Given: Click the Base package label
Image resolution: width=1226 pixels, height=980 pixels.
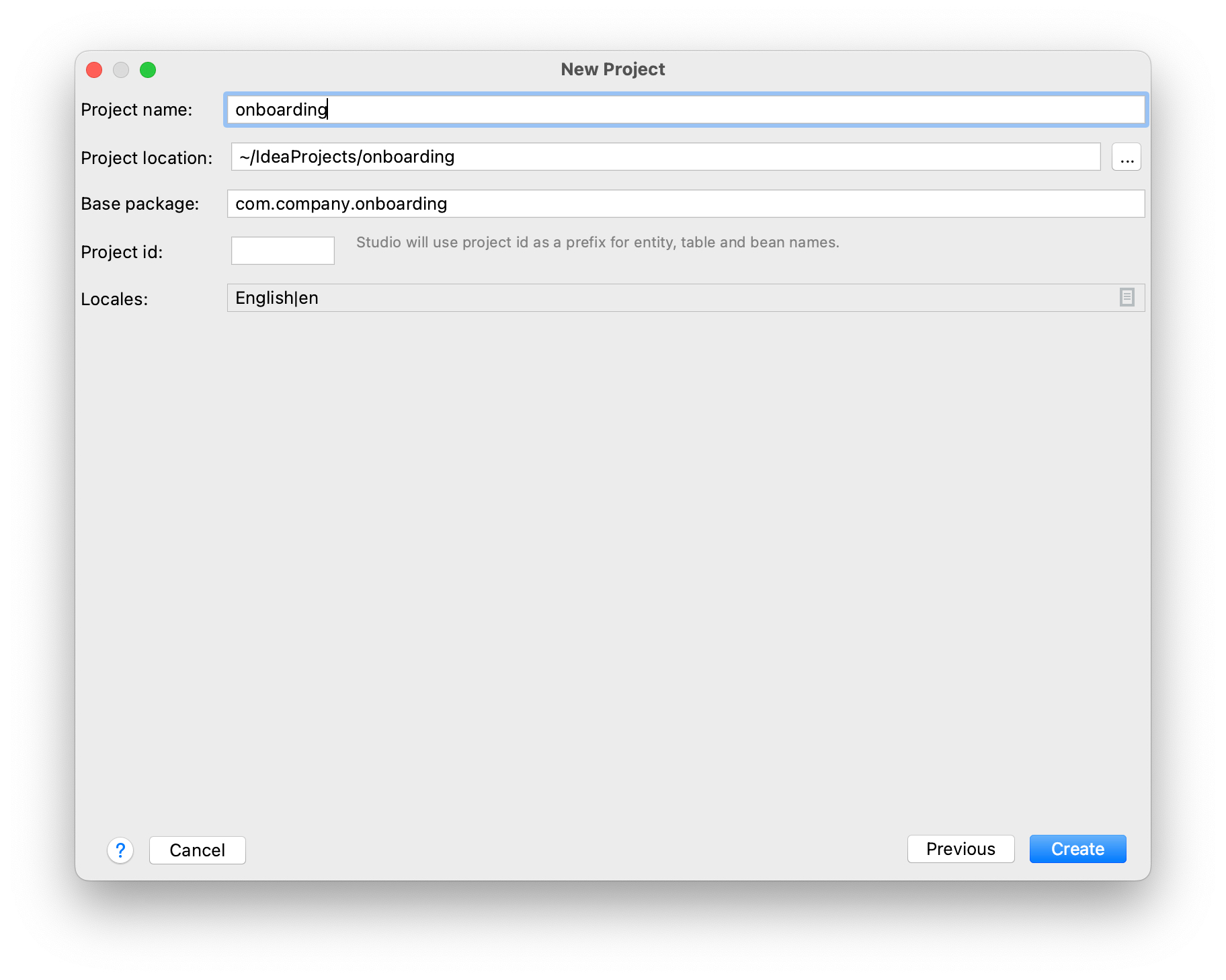Looking at the screenshot, I should 140,204.
